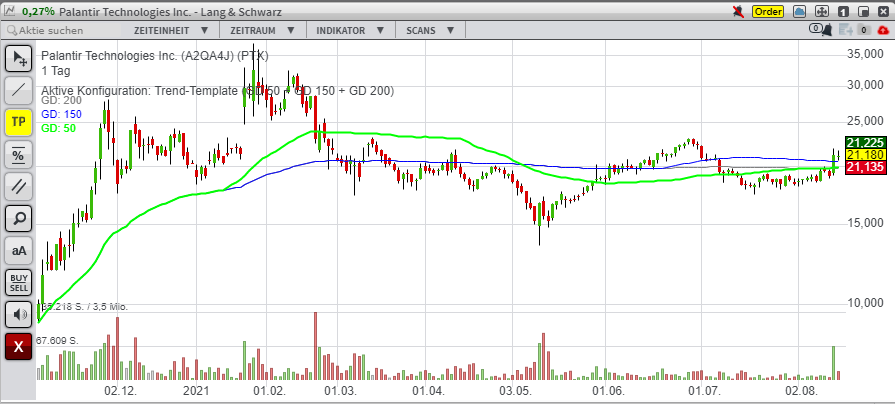Click the red 21,135 price label
The height and width of the screenshot is (404, 895).
click(x=866, y=167)
